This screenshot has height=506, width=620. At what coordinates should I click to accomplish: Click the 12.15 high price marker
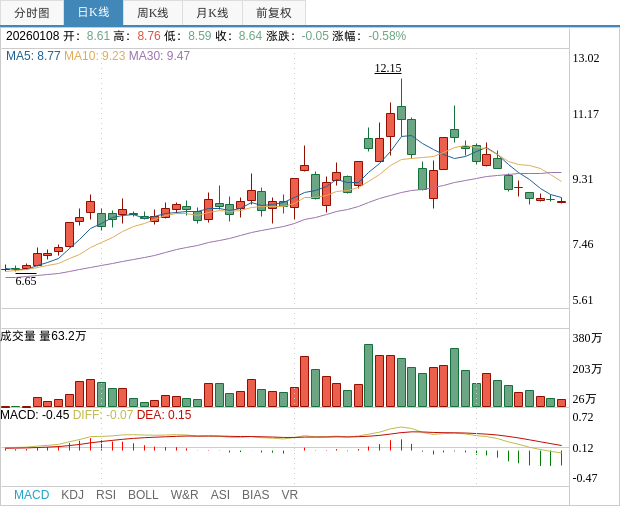click(388, 68)
